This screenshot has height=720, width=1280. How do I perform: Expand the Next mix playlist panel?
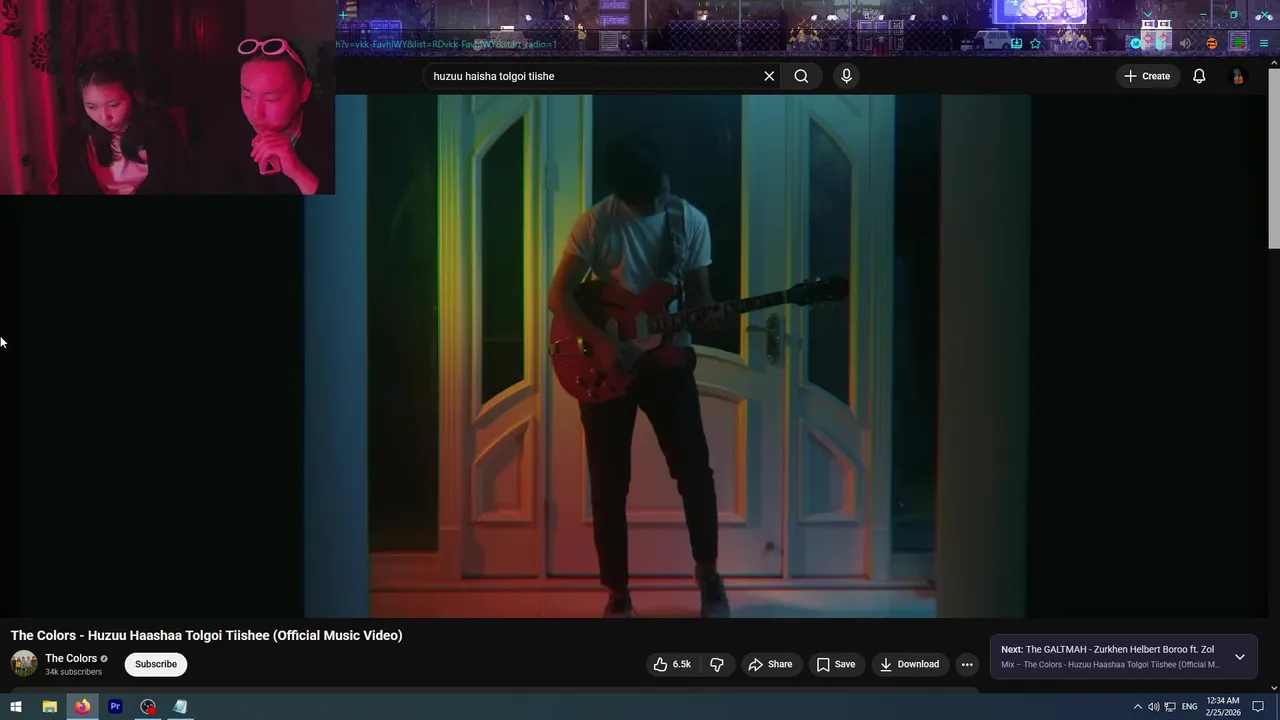1240,657
